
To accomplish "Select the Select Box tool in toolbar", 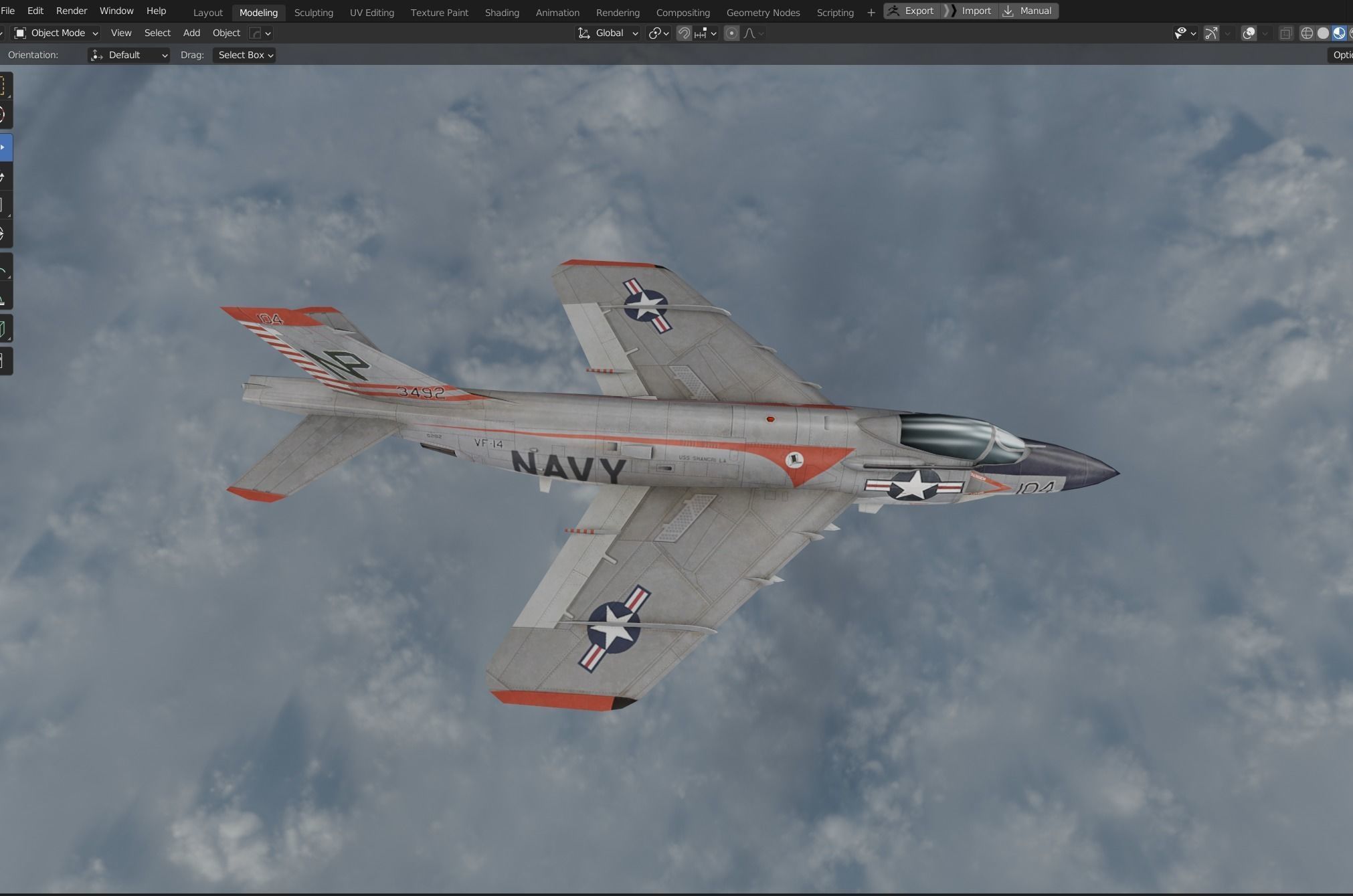I will click(x=5, y=86).
